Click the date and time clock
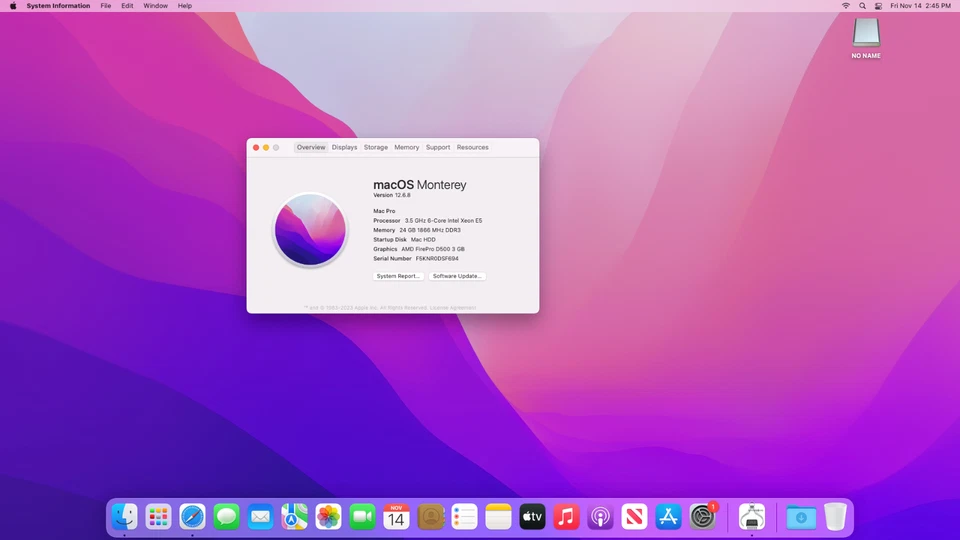Screen dimensions: 960x540 pos(920,6)
